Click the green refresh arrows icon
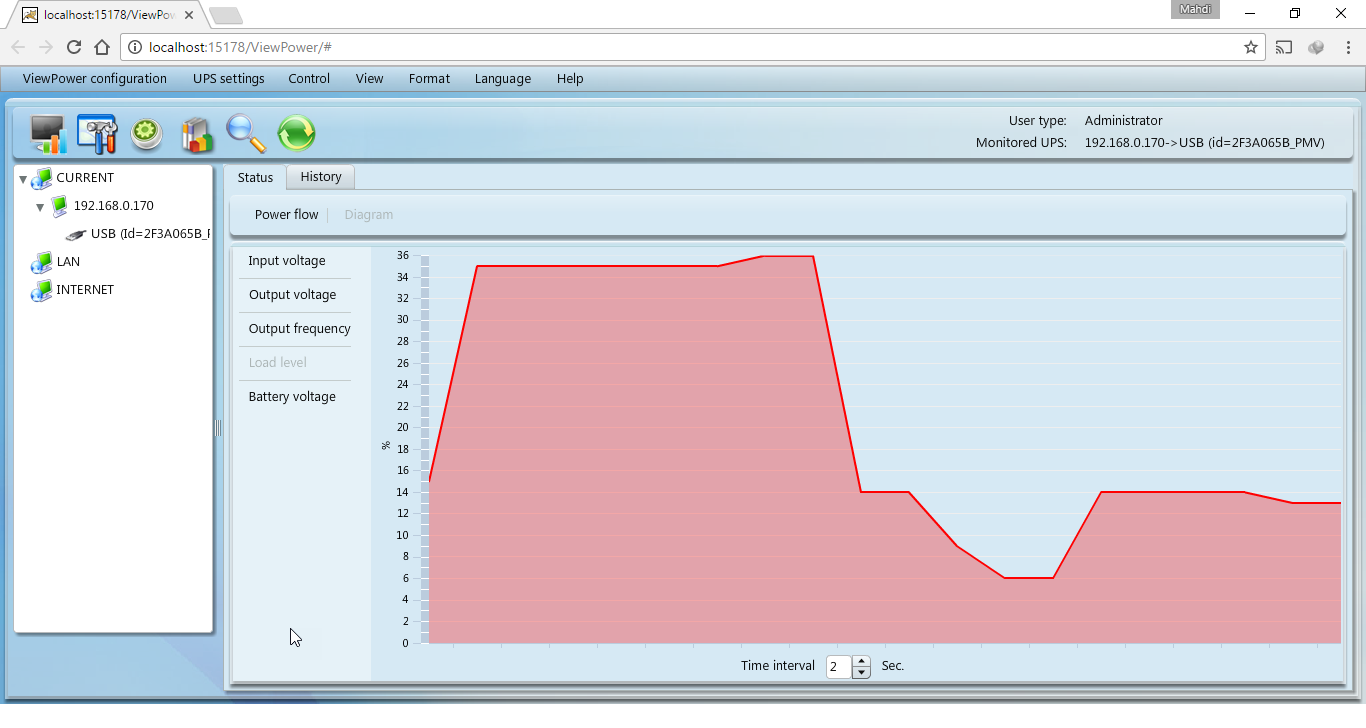 click(x=296, y=133)
